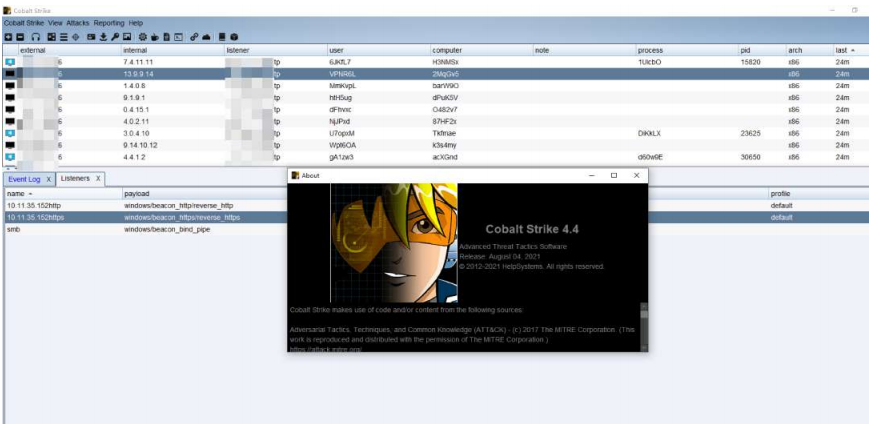Click the About dialog vertical scrollbar
The image size is (872, 426).
[x=644, y=326]
